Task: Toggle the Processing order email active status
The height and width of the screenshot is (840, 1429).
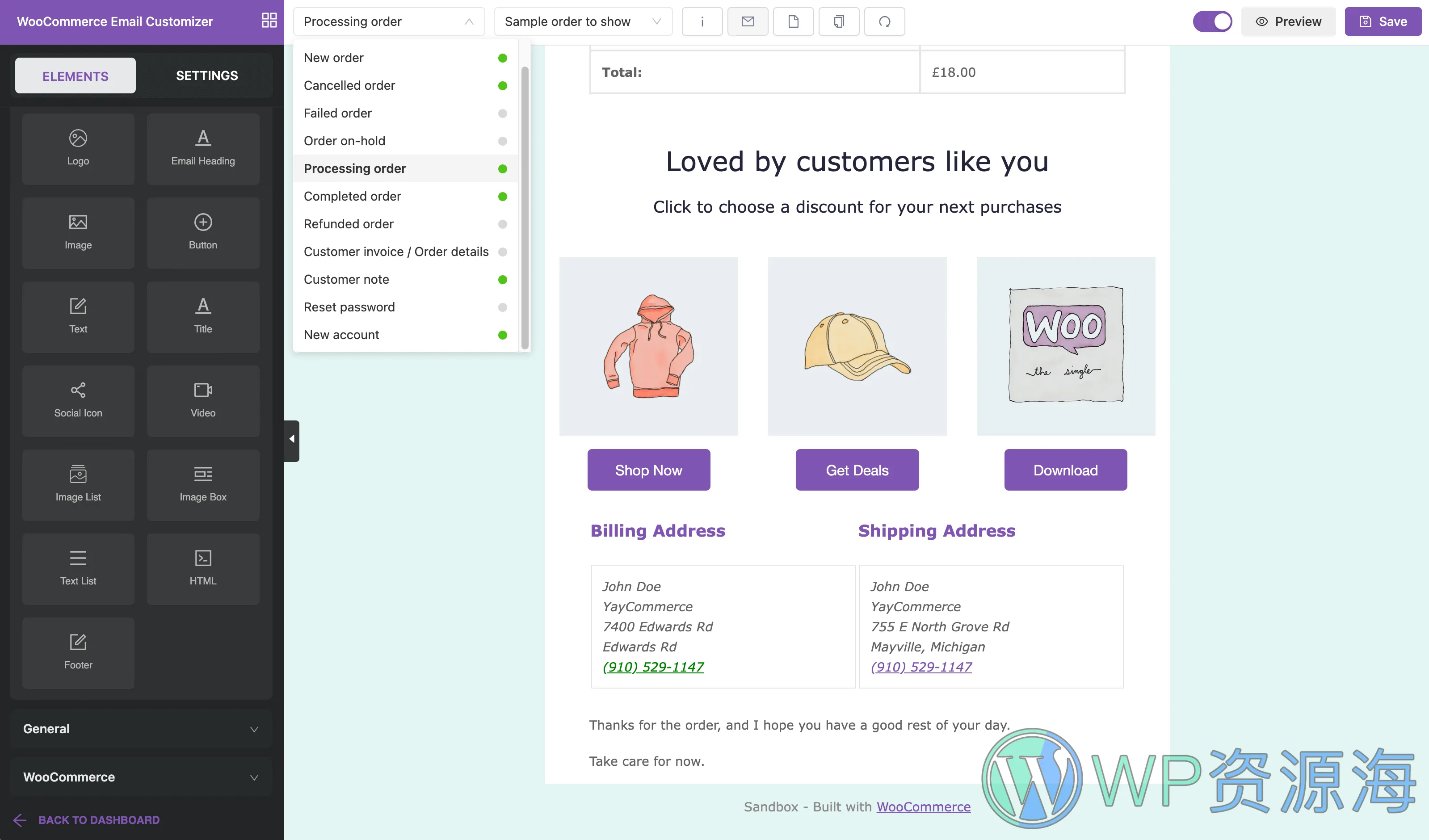Action: [x=504, y=168]
